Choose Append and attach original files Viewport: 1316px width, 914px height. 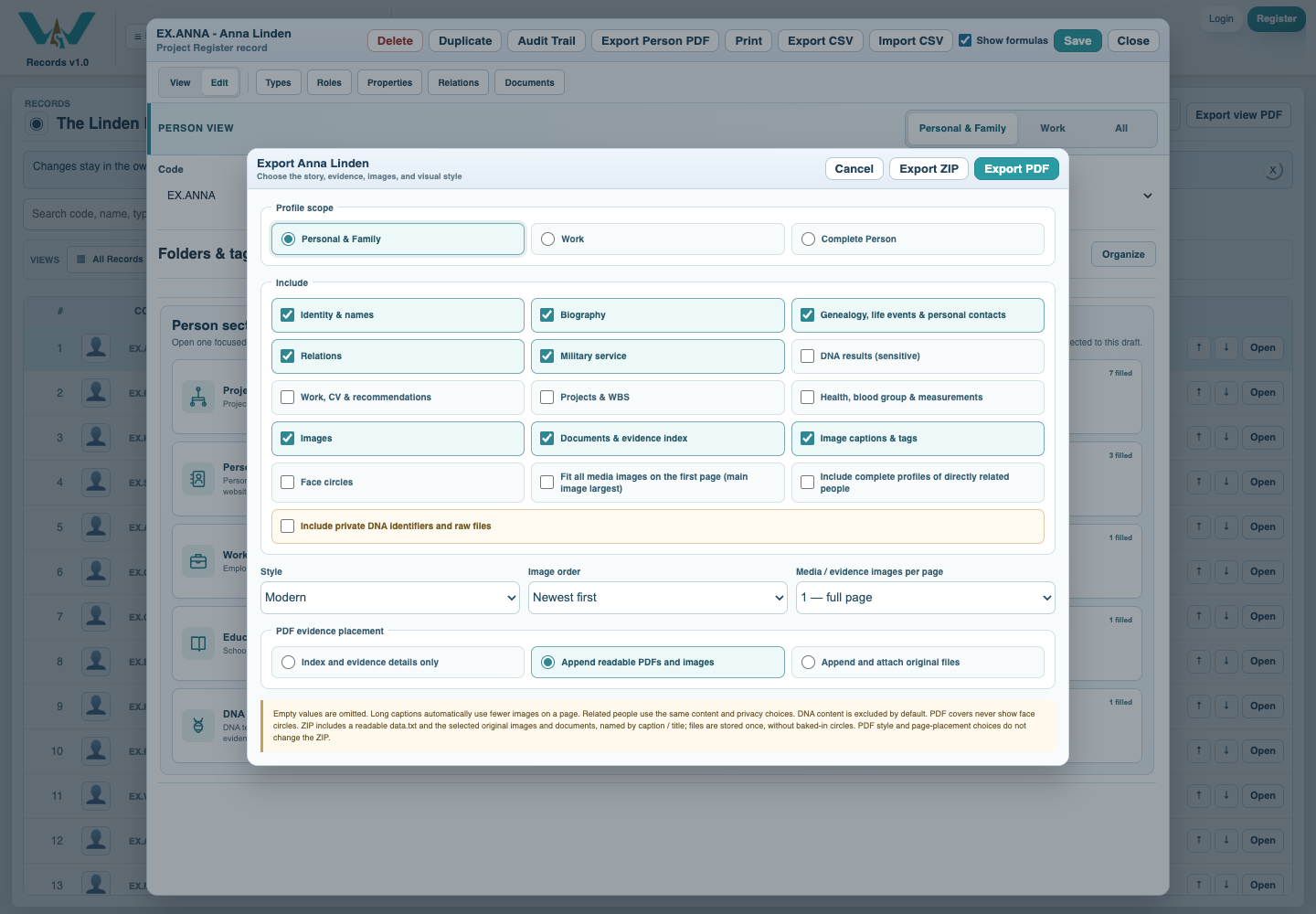point(918,663)
